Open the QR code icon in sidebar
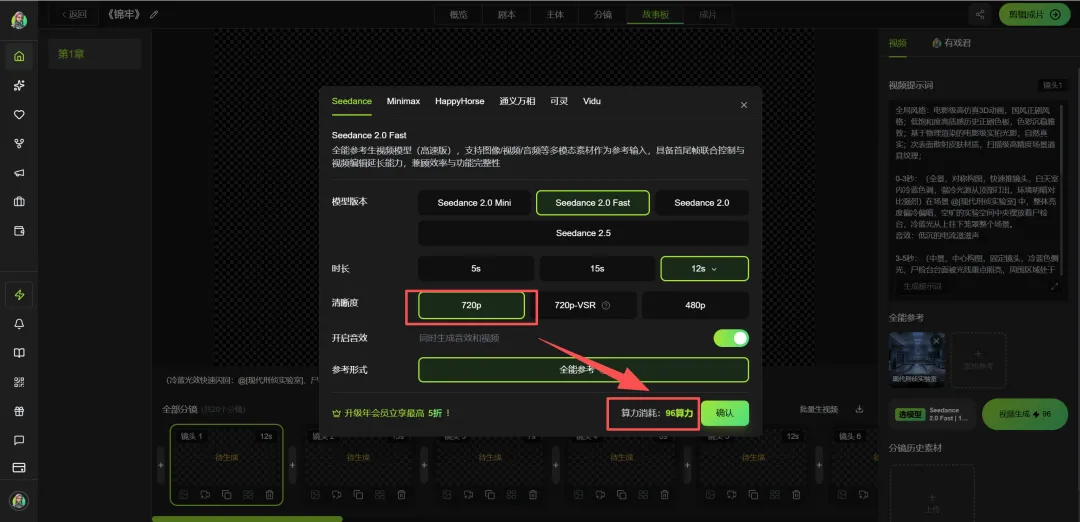Screen dimensions: 1080x522 click(19, 382)
